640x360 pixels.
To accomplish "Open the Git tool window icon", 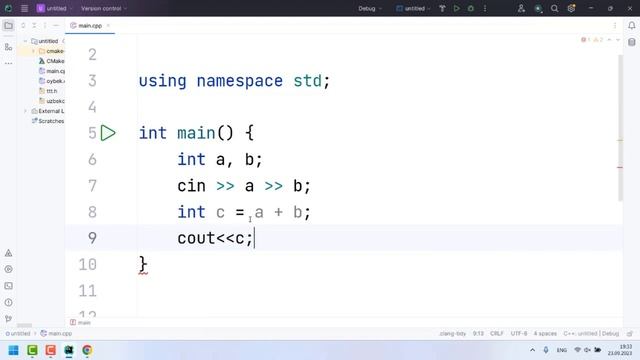I will point(8,319).
